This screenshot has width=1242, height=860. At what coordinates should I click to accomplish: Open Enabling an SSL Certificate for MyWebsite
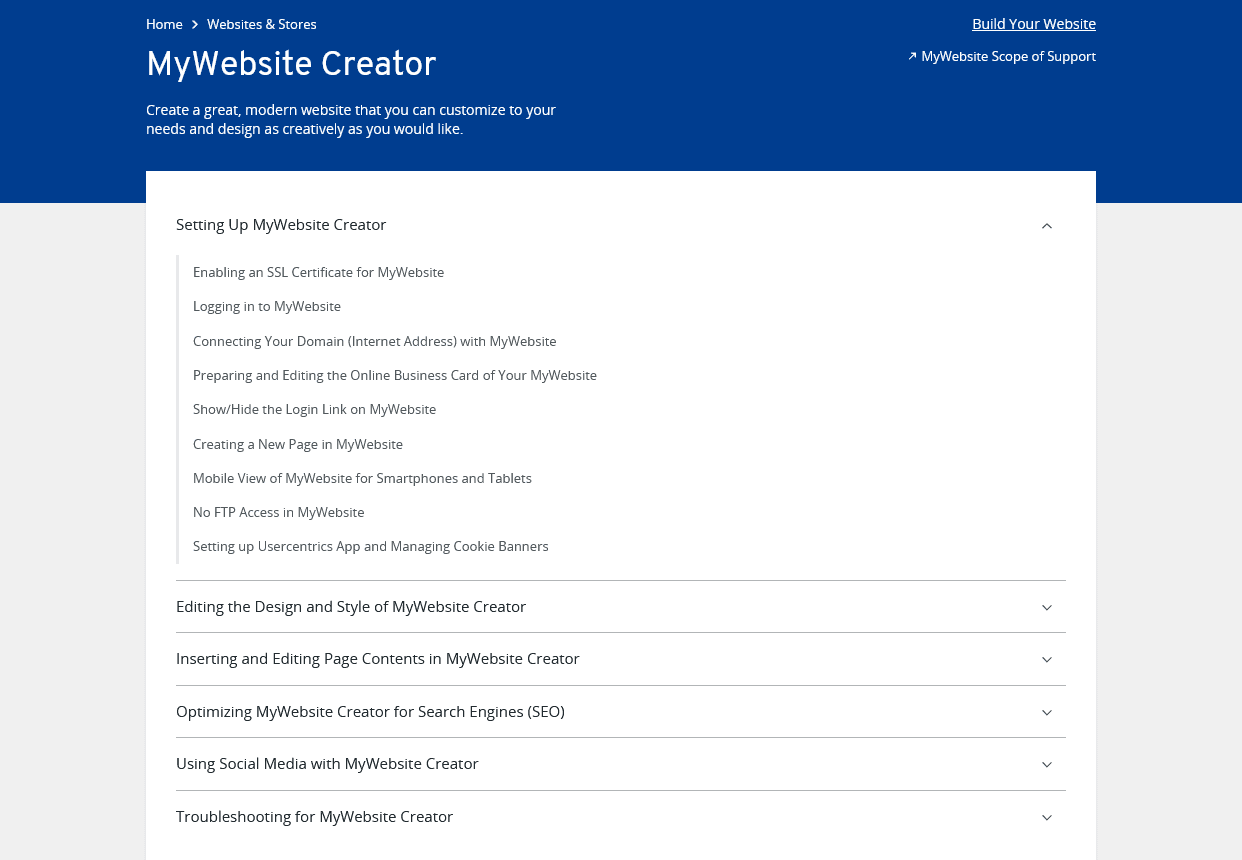[318, 272]
